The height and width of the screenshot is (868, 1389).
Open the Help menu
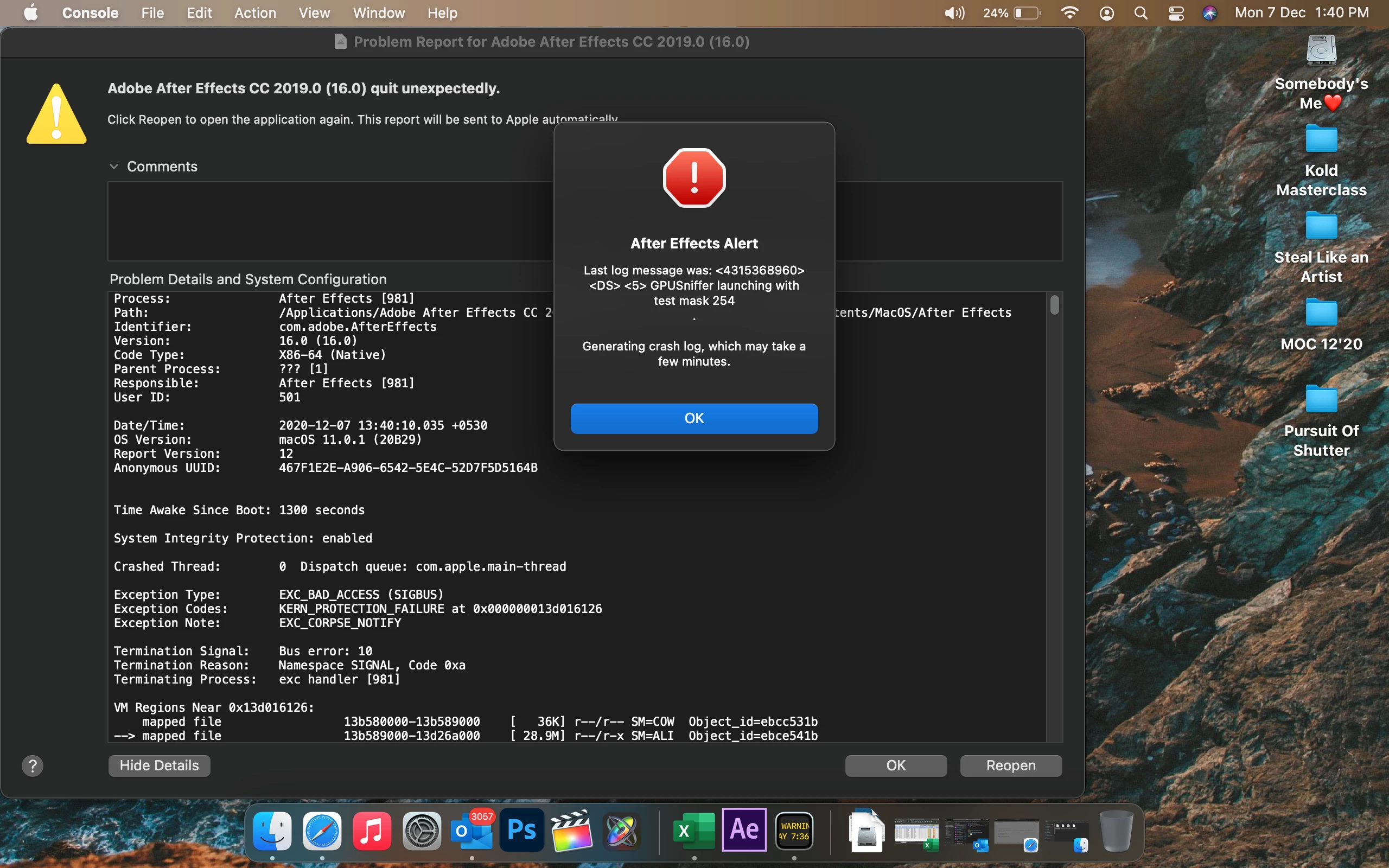tap(442, 12)
